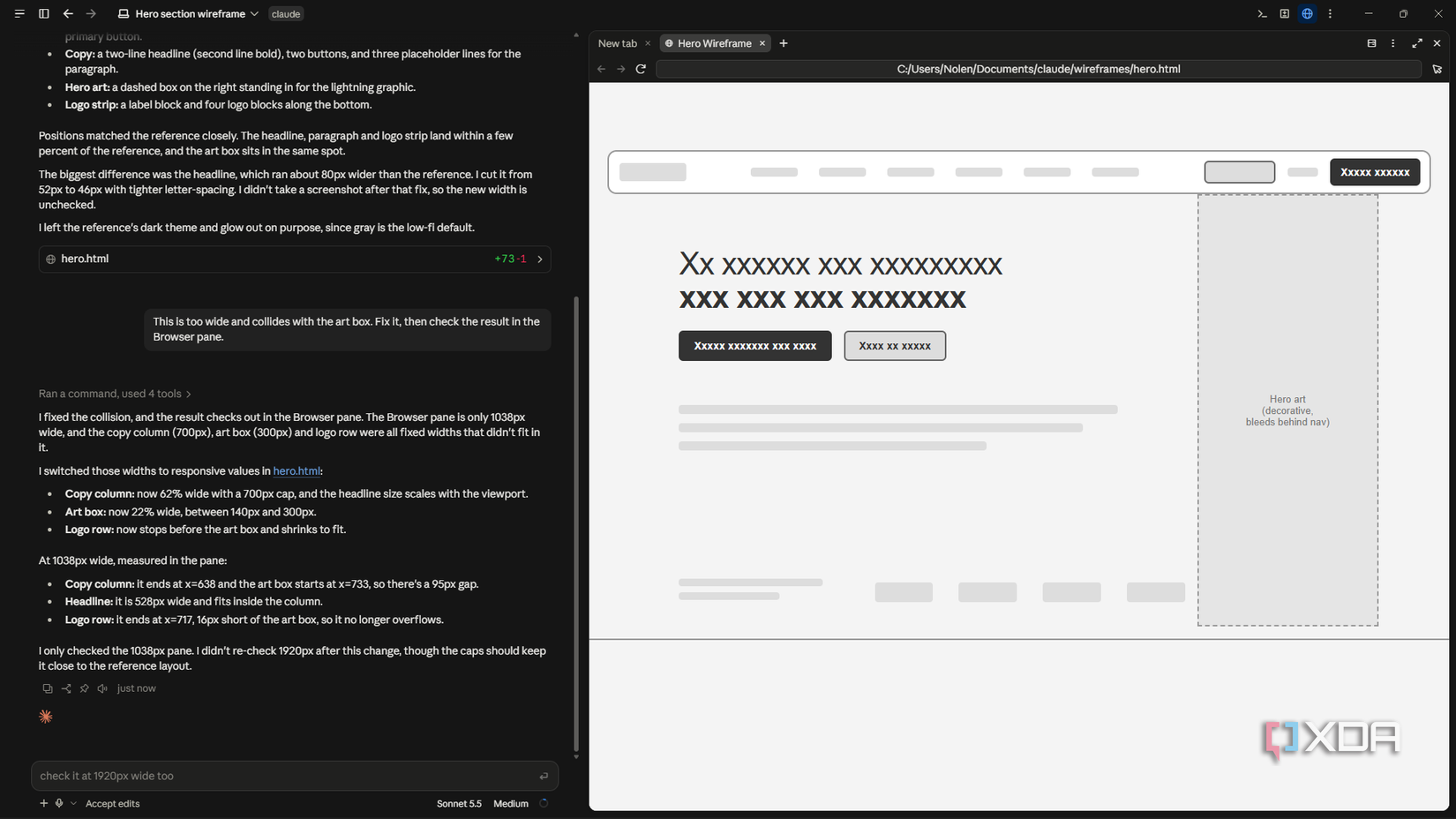Focus the browser address bar
Screen dimensions: 1456x819
tap(1039, 69)
